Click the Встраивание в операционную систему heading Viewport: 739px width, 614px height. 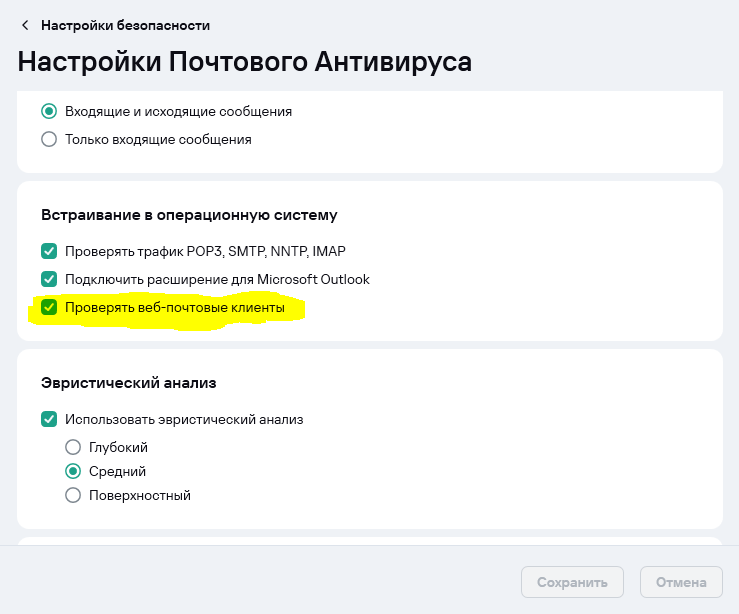(x=189, y=215)
